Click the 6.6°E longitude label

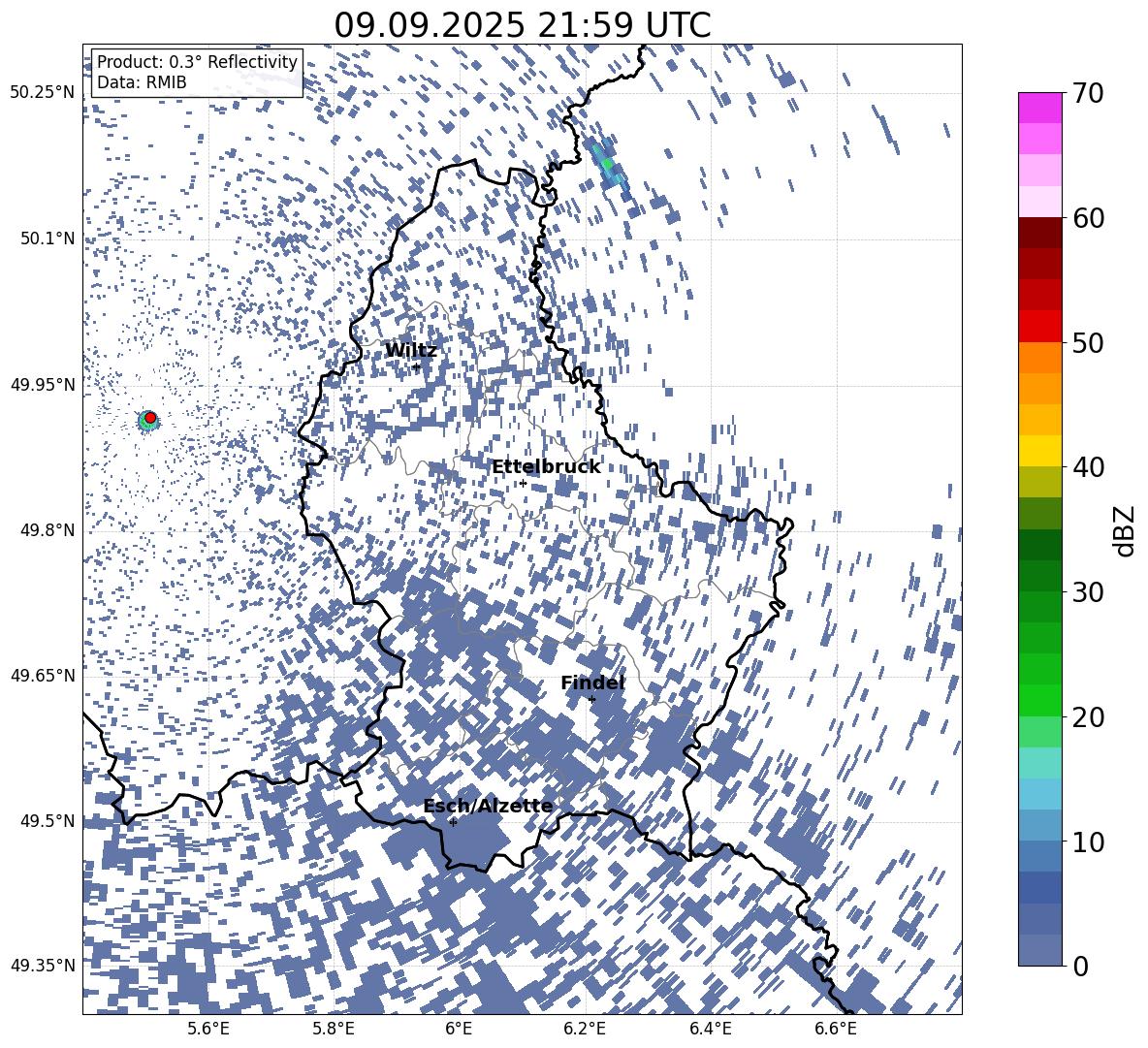coord(836,1029)
